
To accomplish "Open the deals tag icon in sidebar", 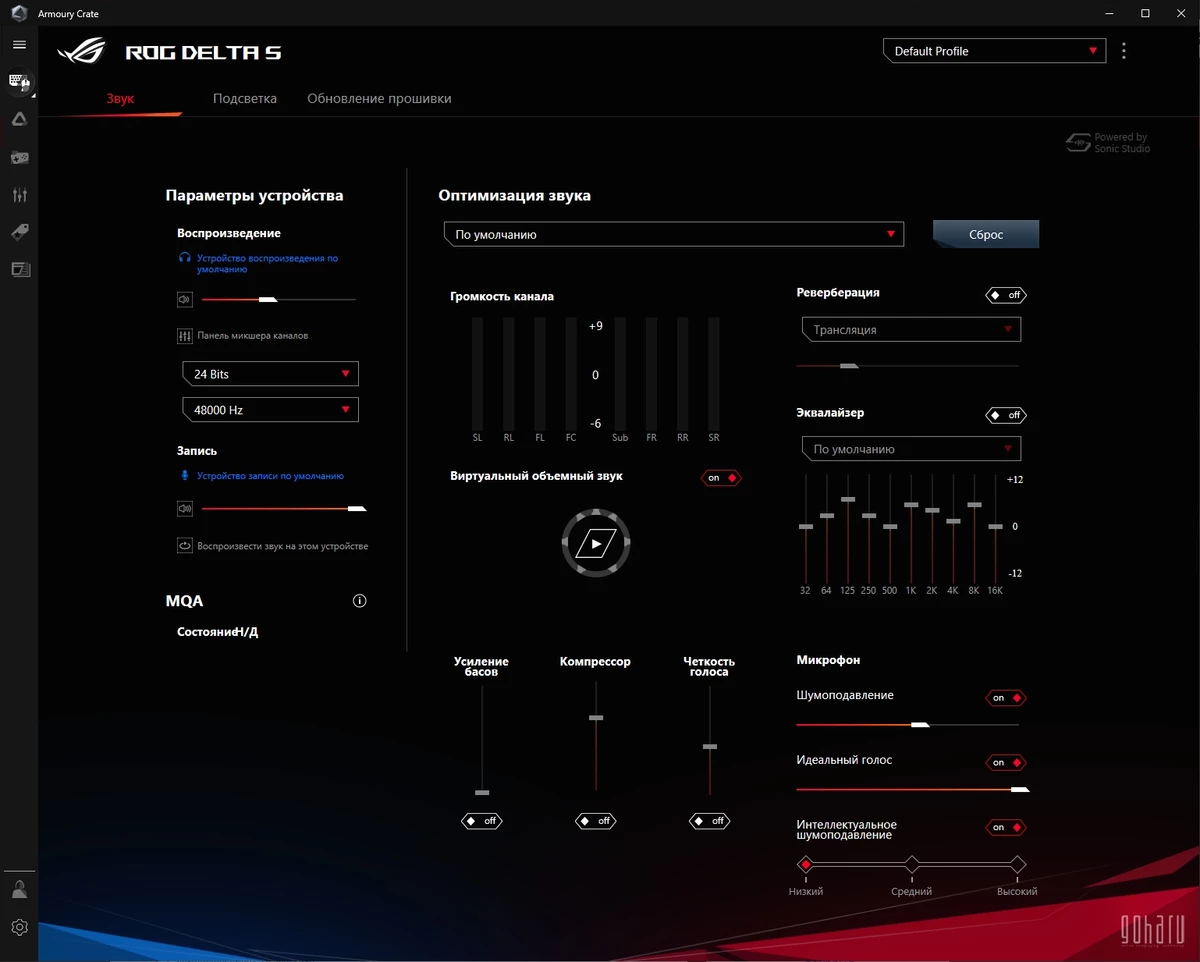I will [19, 232].
